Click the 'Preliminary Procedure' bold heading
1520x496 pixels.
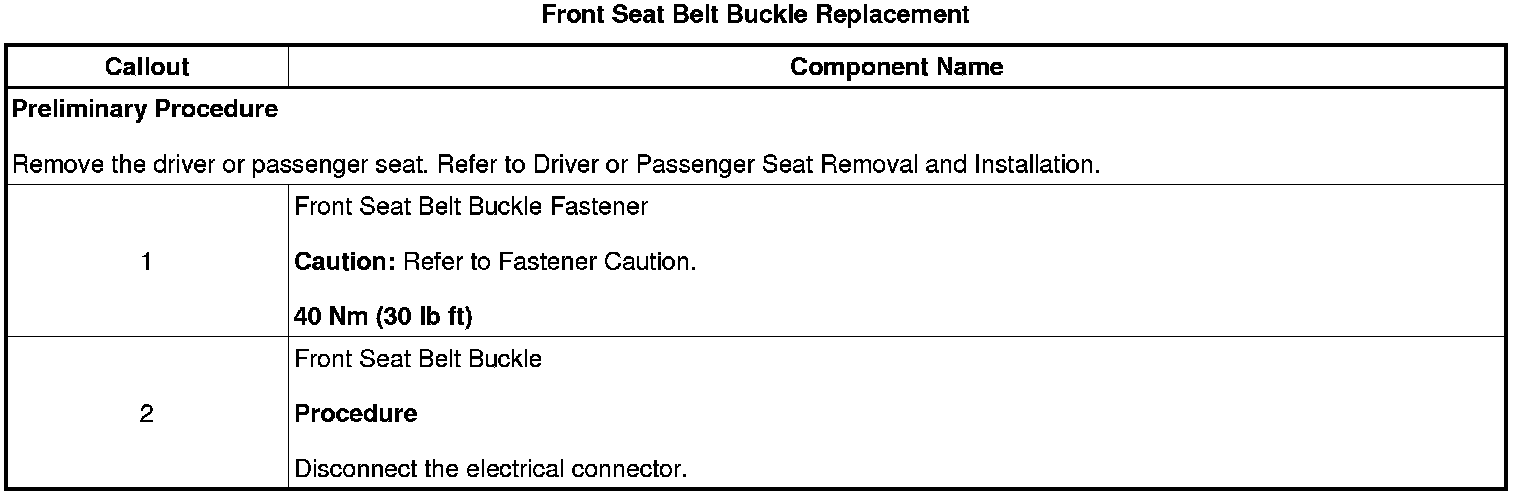[x=145, y=110]
